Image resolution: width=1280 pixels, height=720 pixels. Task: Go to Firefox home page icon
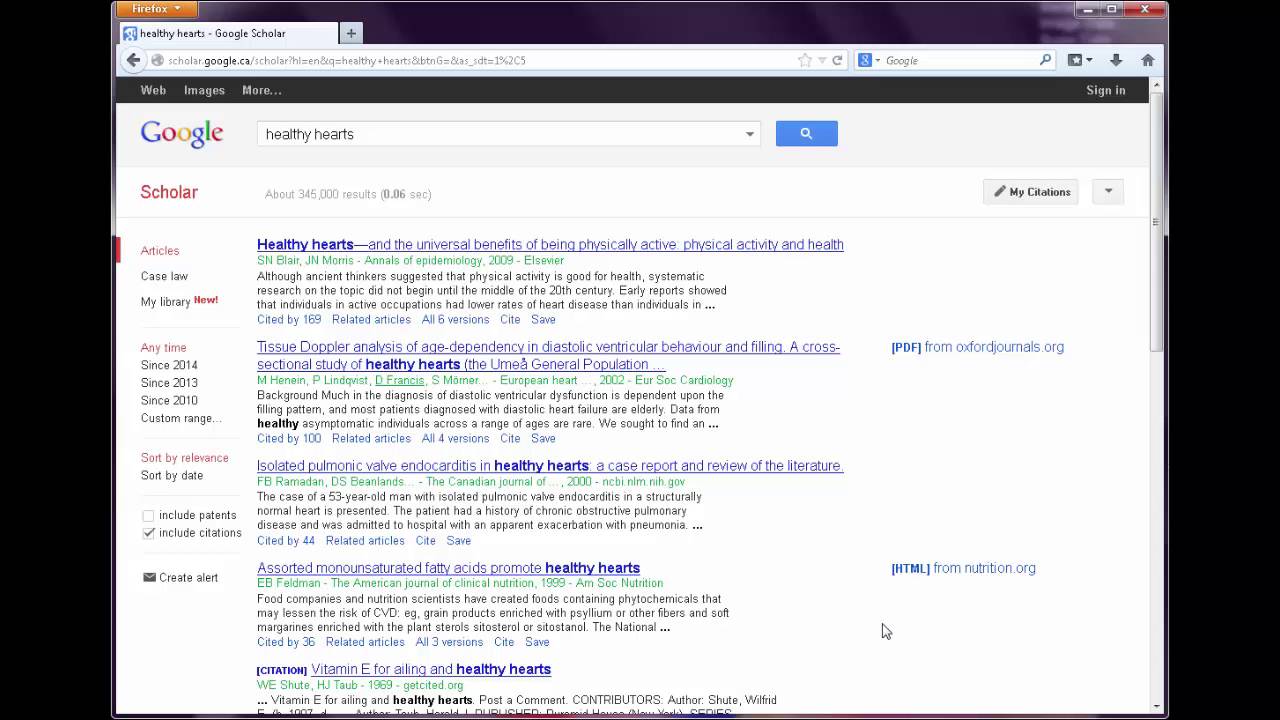pos(1147,60)
